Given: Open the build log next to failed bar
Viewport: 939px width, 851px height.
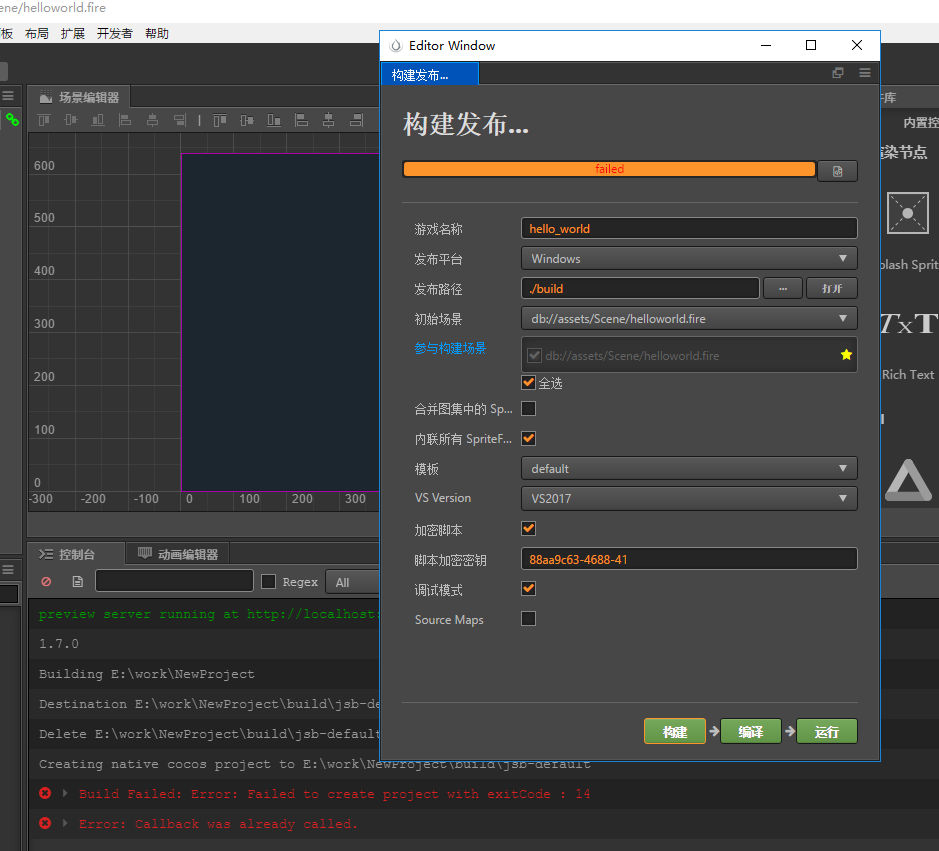Looking at the screenshot, I should pyautogui.click(x=837, y=171).
